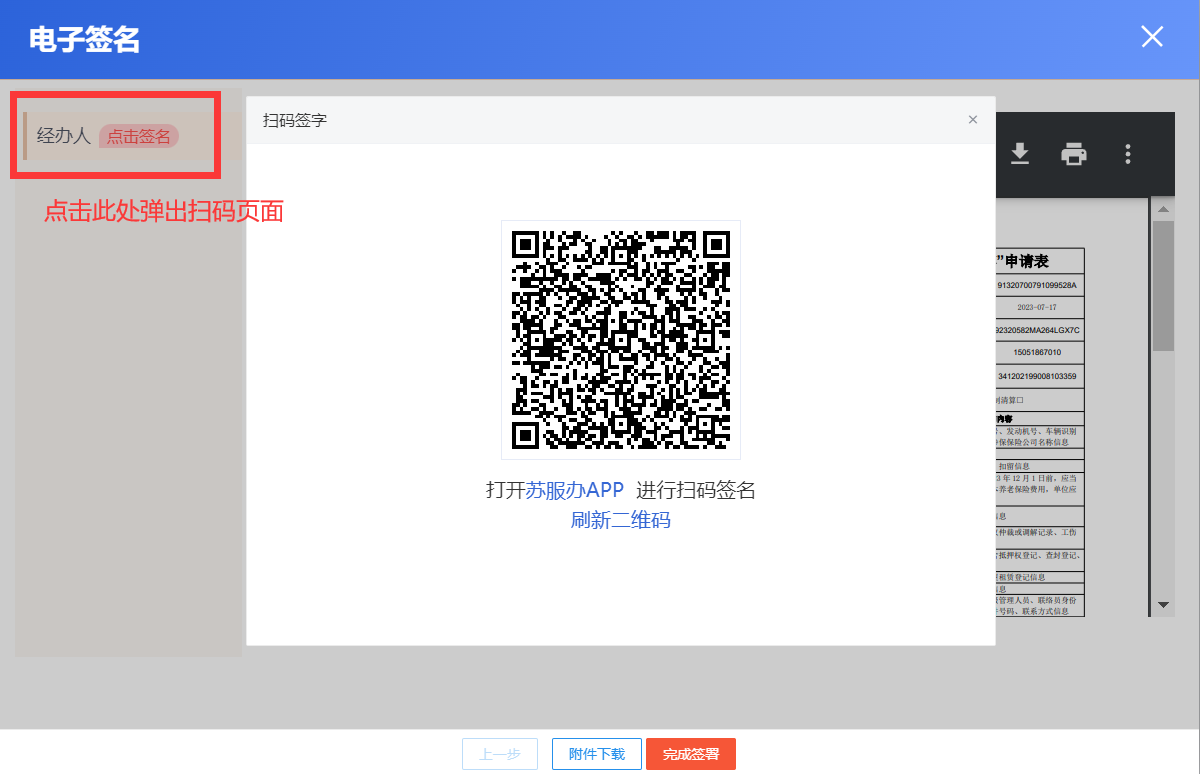The height and width of the screenshot is (774, 1200).
Task: Open the 苏服办APP link
Action: coord(575,490)
